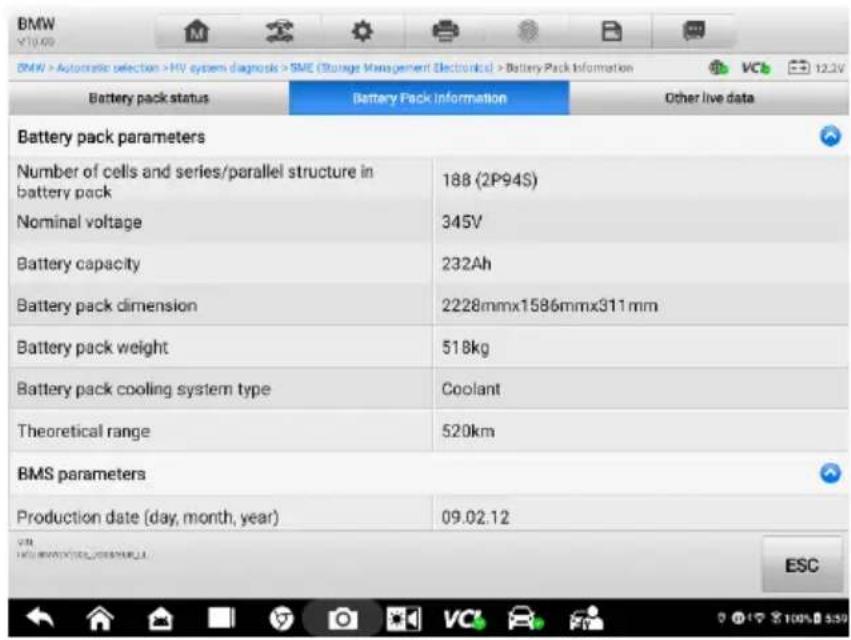The width and height of the screenshot is (851, 640).
Task: Select Nominal voltage 345V value
Action: (x=462, y=222)
